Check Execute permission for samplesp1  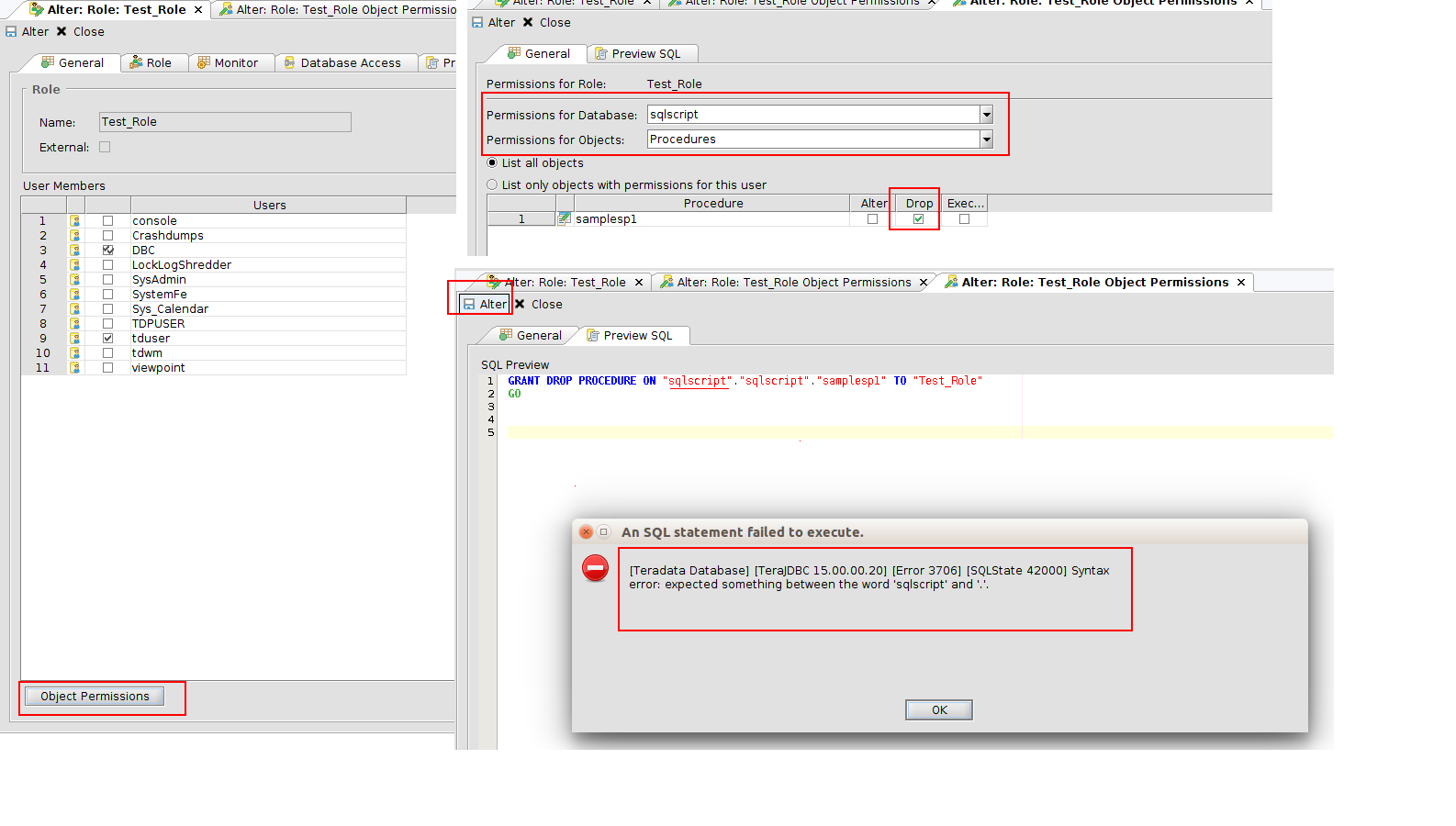point(964,219)
